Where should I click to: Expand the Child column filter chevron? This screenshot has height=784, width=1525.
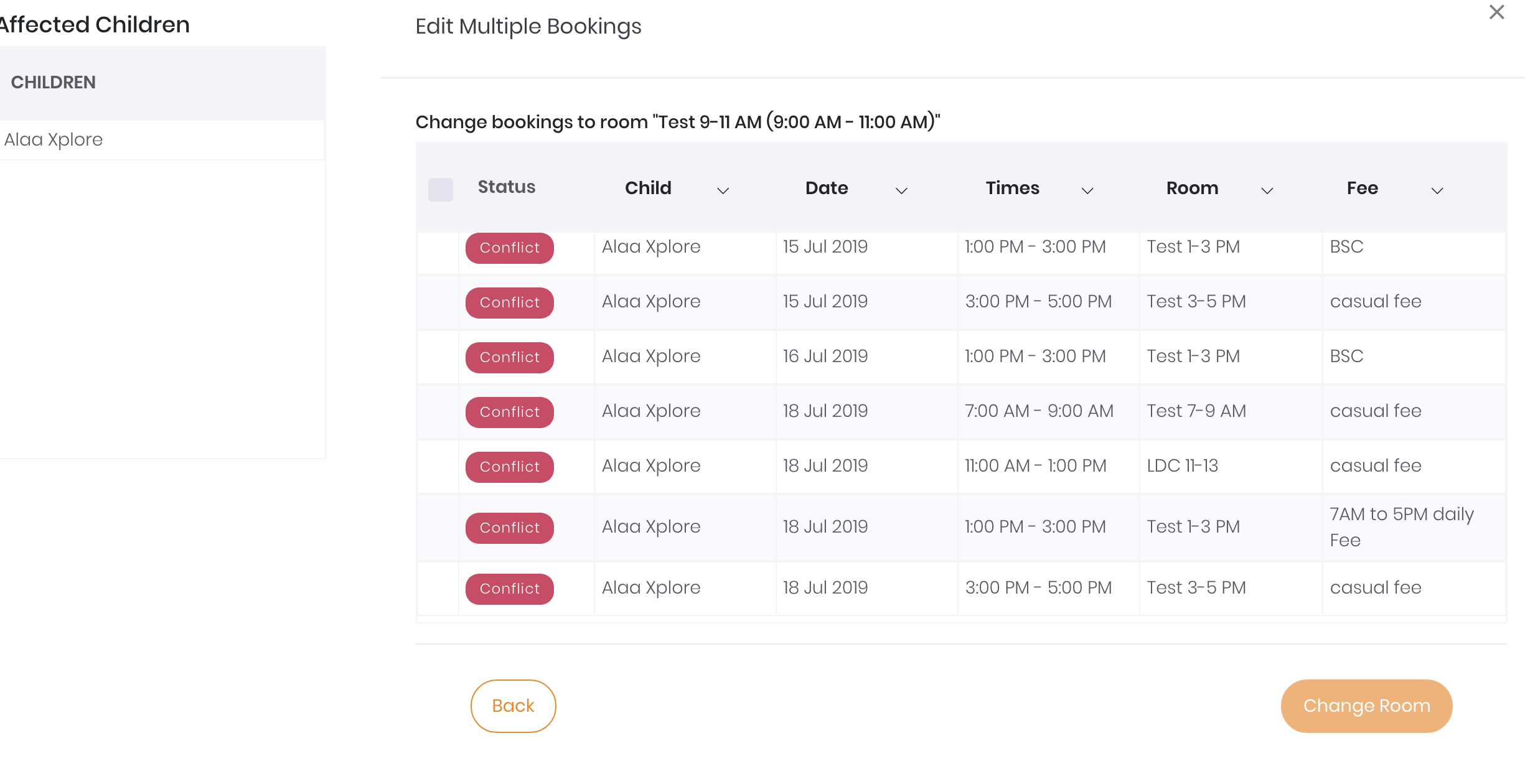(723, 190)
